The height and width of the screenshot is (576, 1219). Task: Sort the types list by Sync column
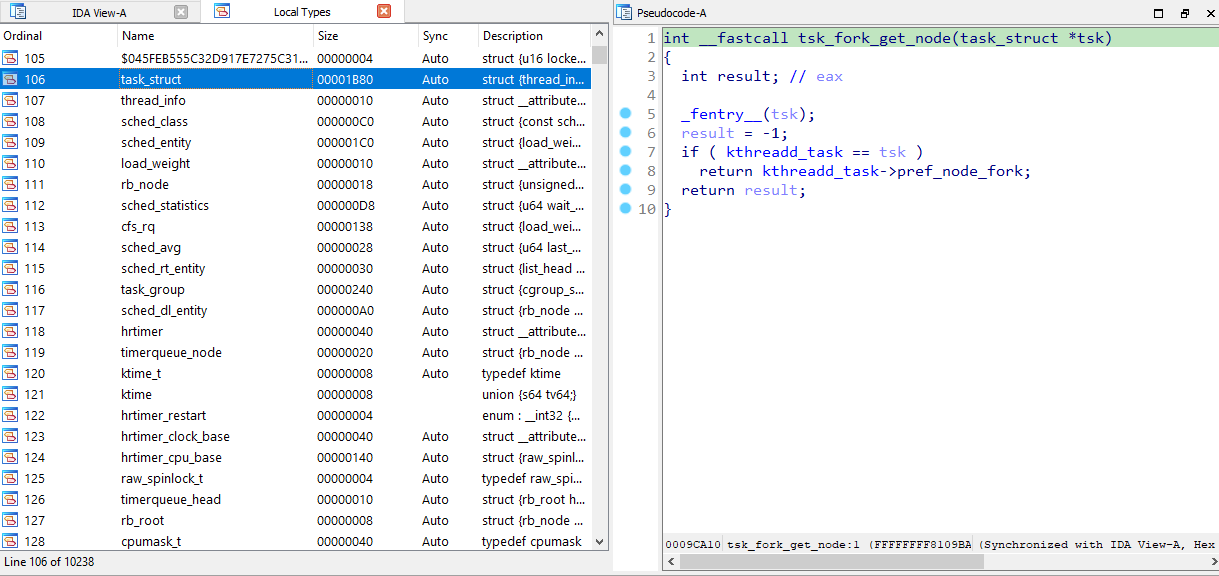pyautogui.click(x=449, y=36)
